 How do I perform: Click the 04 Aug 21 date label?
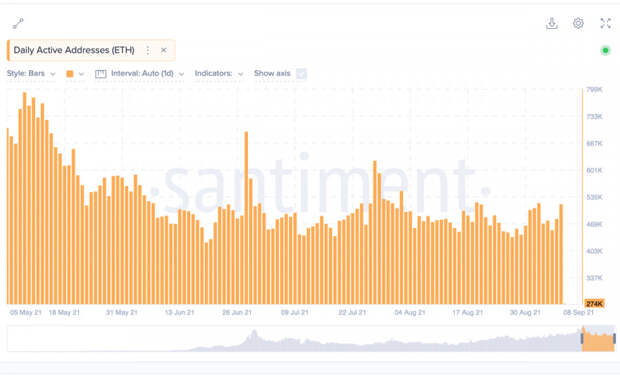[410, 312]
